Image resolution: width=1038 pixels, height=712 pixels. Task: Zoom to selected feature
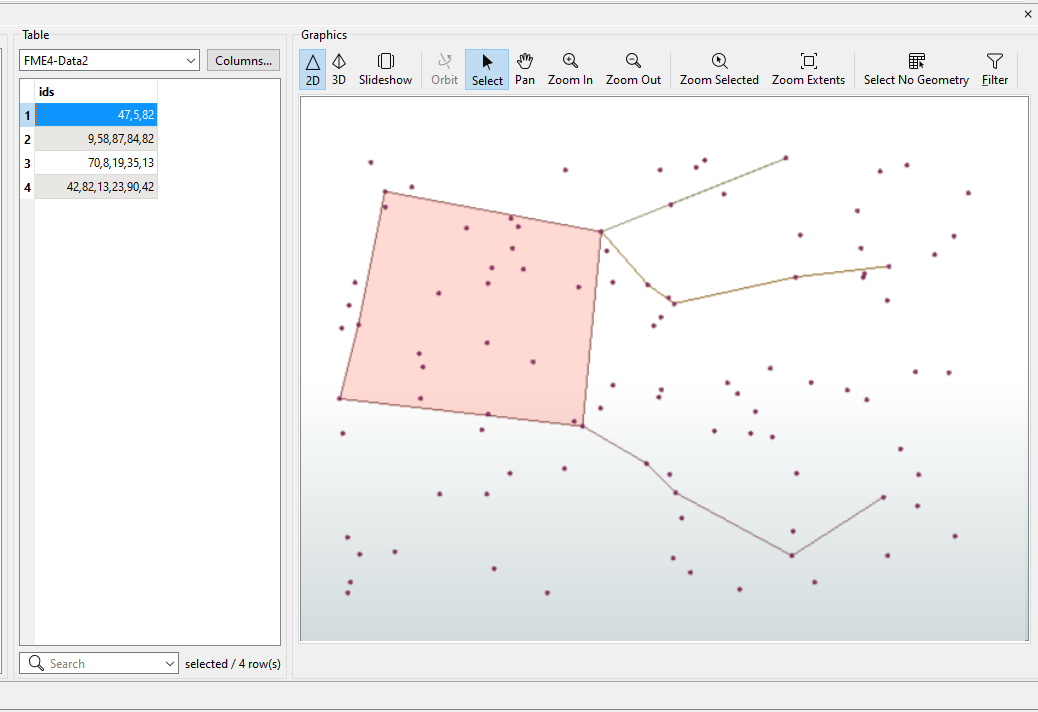click(x=719, y=69)
